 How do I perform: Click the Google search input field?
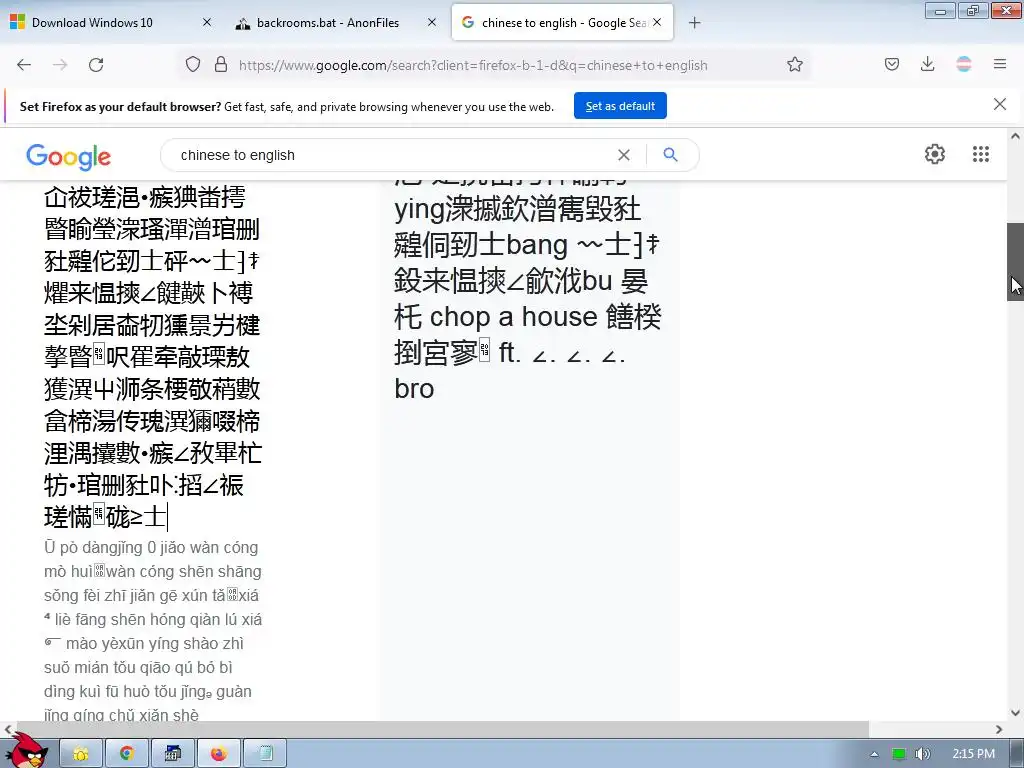392,155
